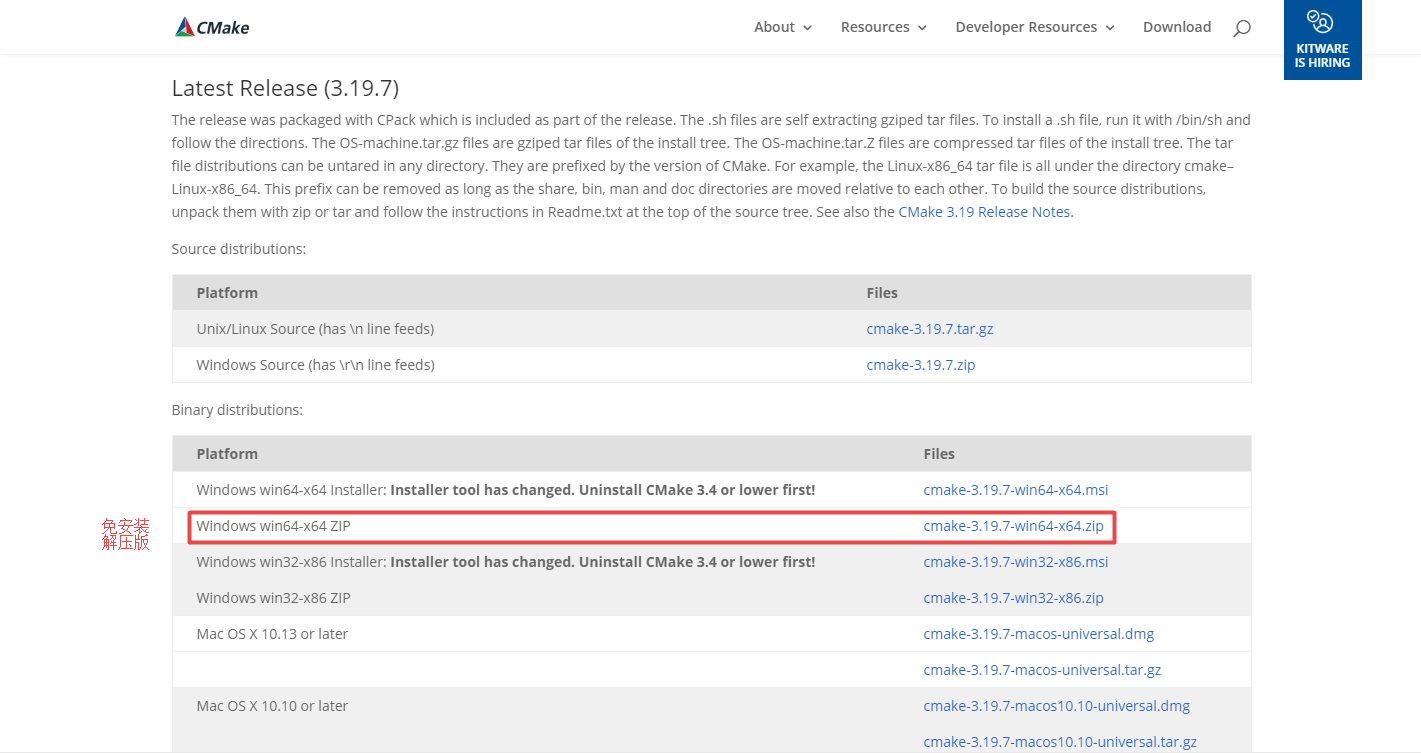Click Windows win64-x64 ZIP row text
This screenshot has height=753, width=1421.
(273, 526)
